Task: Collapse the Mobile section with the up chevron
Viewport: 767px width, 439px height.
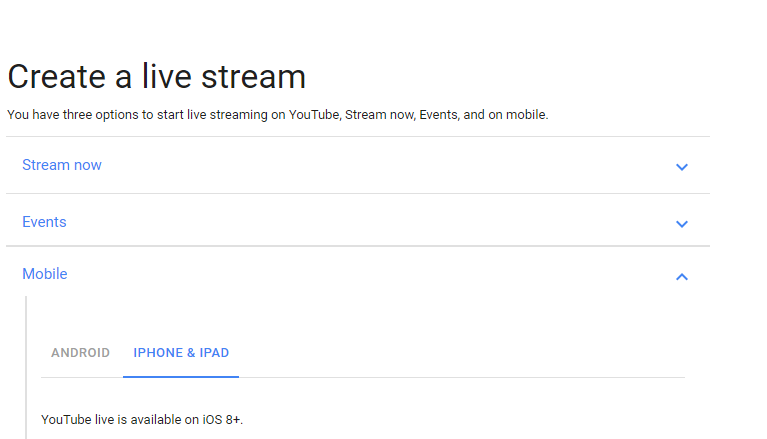Action: coord(681,277)
